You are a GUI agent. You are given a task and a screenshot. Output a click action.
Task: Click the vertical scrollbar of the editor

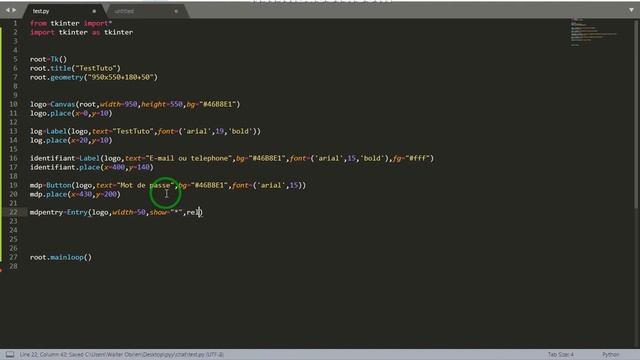coord(637,114)
